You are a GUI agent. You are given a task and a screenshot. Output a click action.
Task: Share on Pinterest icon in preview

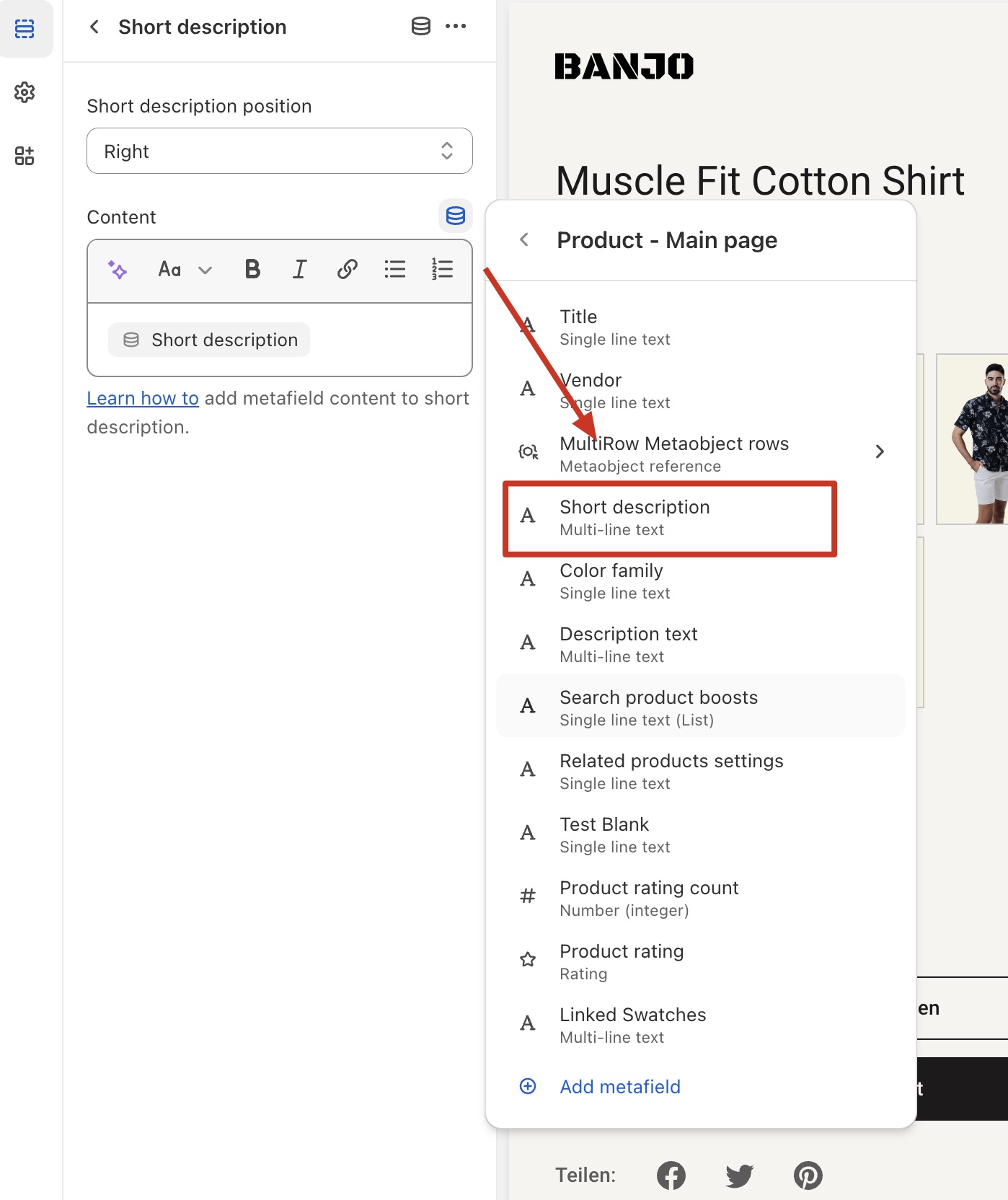[x=808, y=1175]
